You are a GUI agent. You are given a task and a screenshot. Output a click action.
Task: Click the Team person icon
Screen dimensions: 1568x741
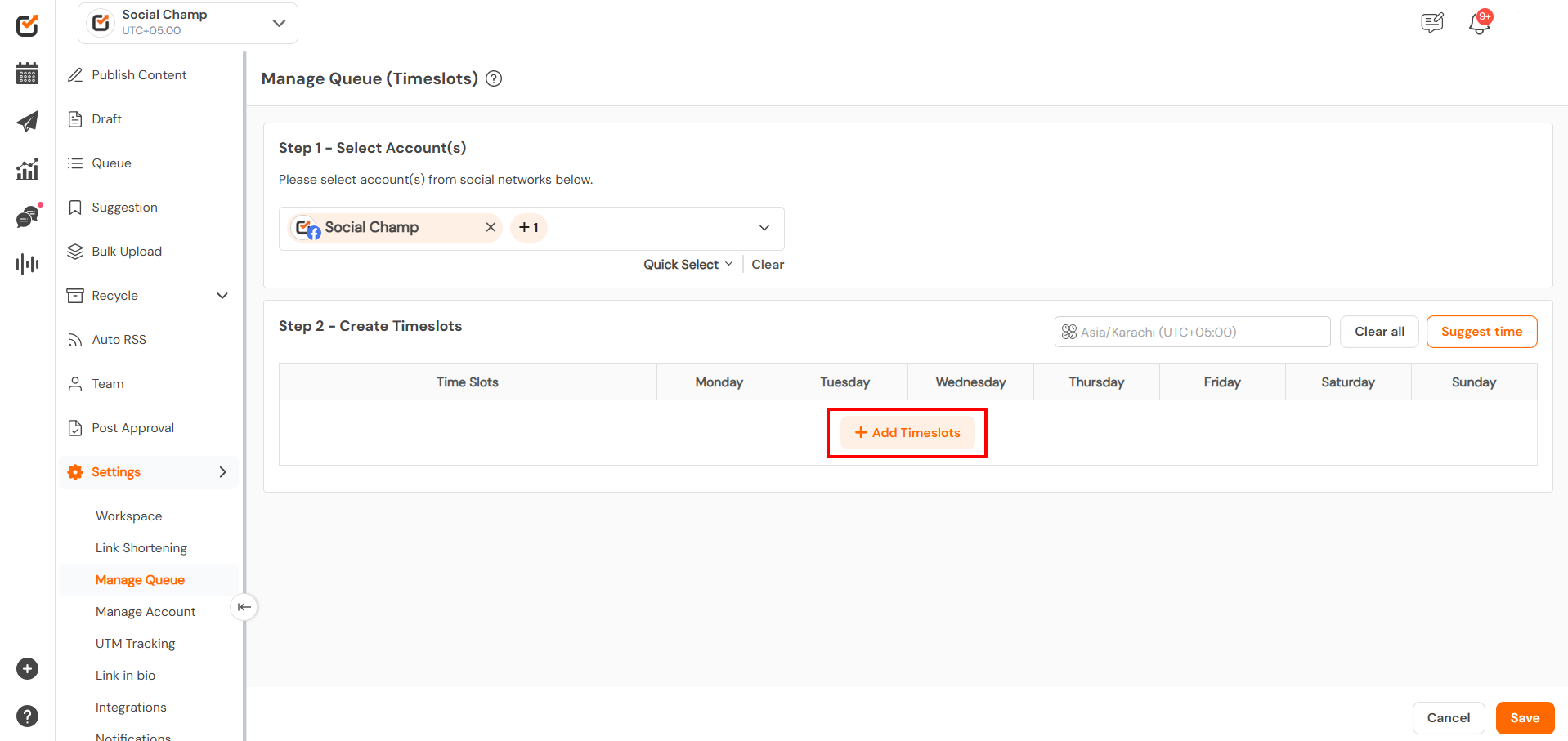click(75, 384)
